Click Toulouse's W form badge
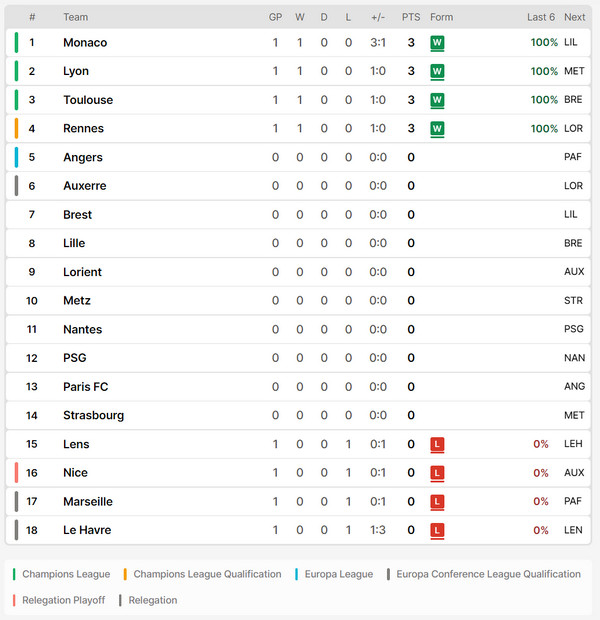The image size is (600, 620). click(x=437, y=100)
